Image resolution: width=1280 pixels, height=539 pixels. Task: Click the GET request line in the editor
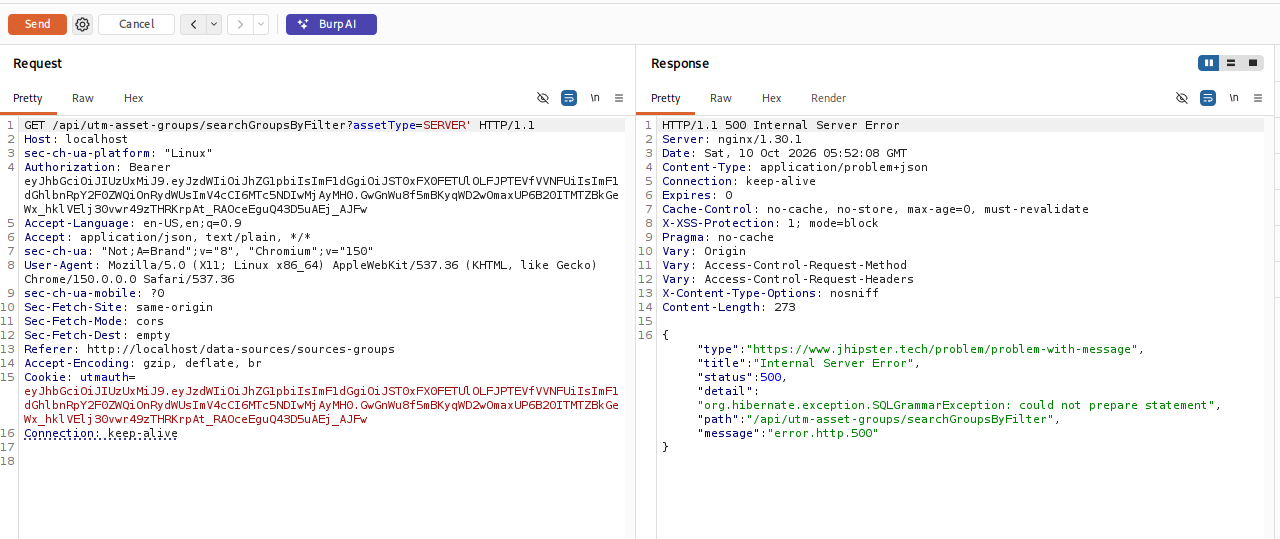(279, 125)
